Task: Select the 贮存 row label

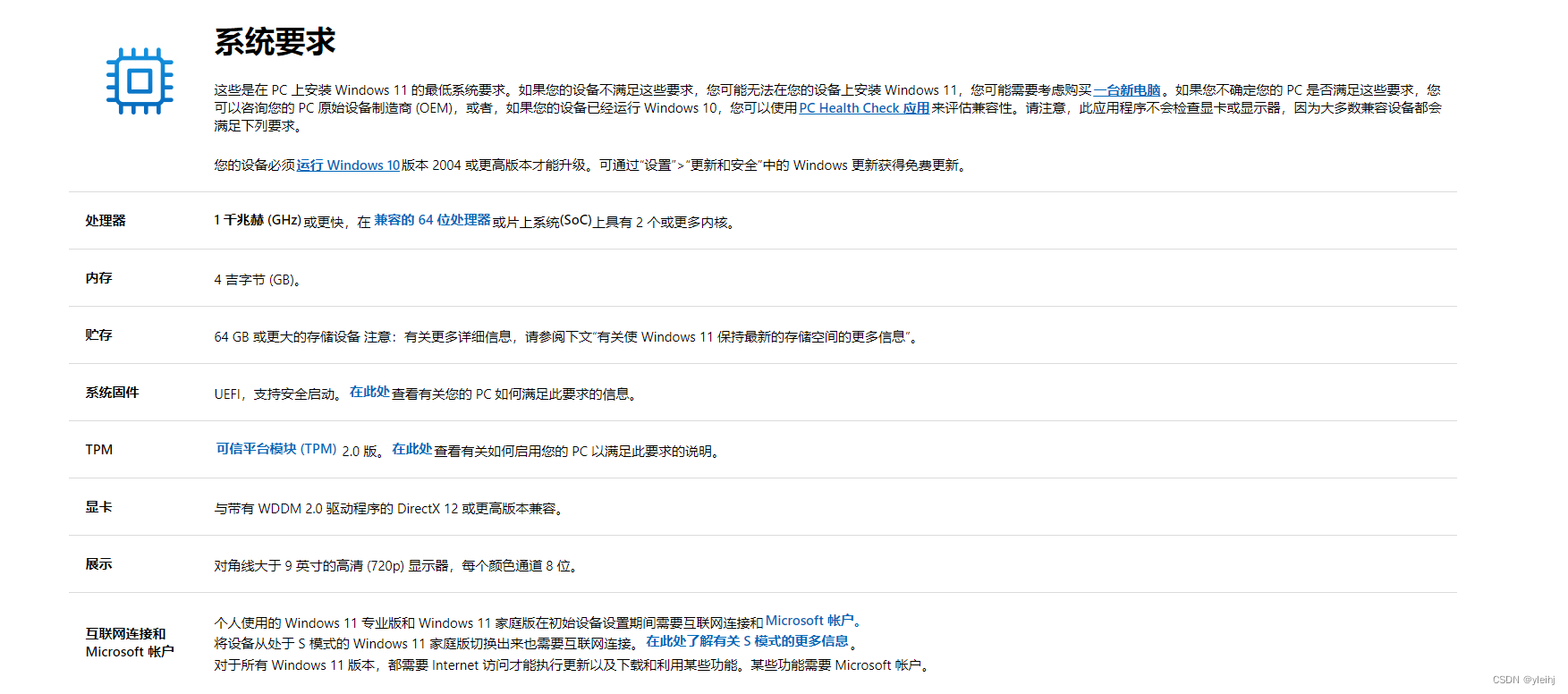Action: (98, 335)
